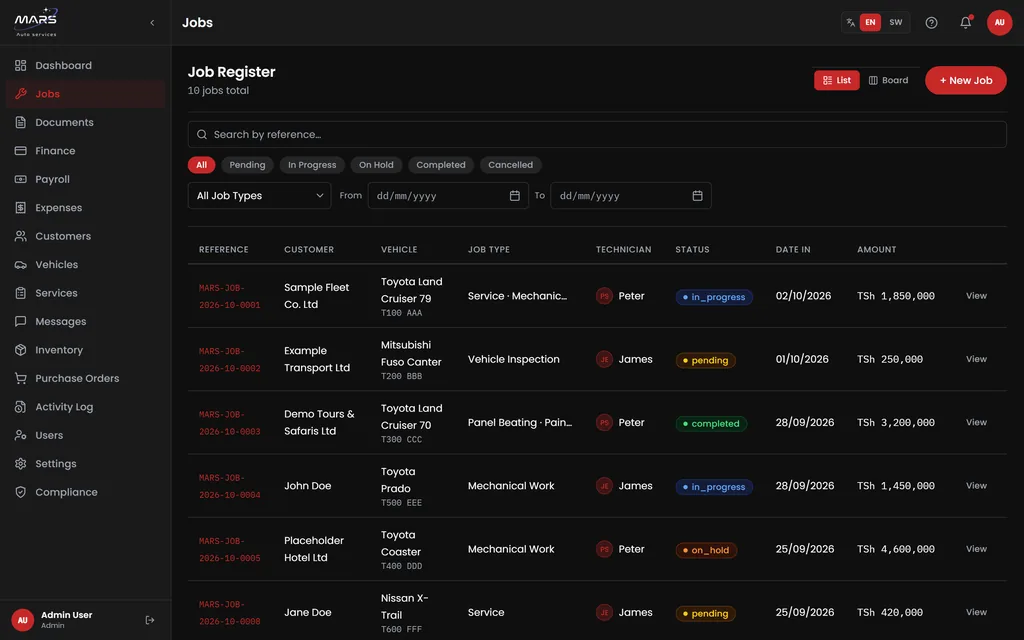Open the To date calendar picker
Screen dimensions: 1024x640
tap(697, 196)
